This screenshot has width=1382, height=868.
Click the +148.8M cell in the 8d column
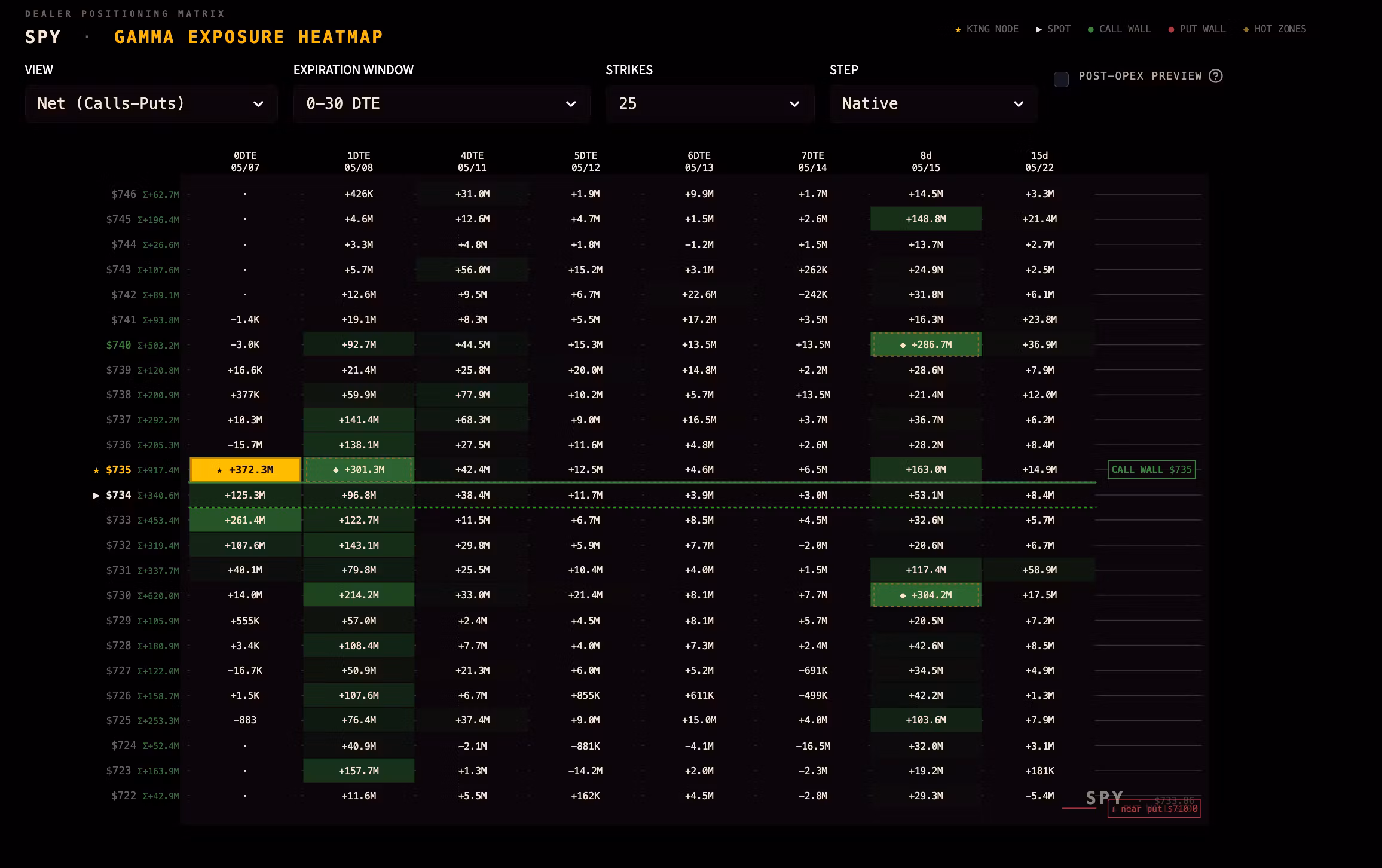pyautogui.click(x=926, y=219)
